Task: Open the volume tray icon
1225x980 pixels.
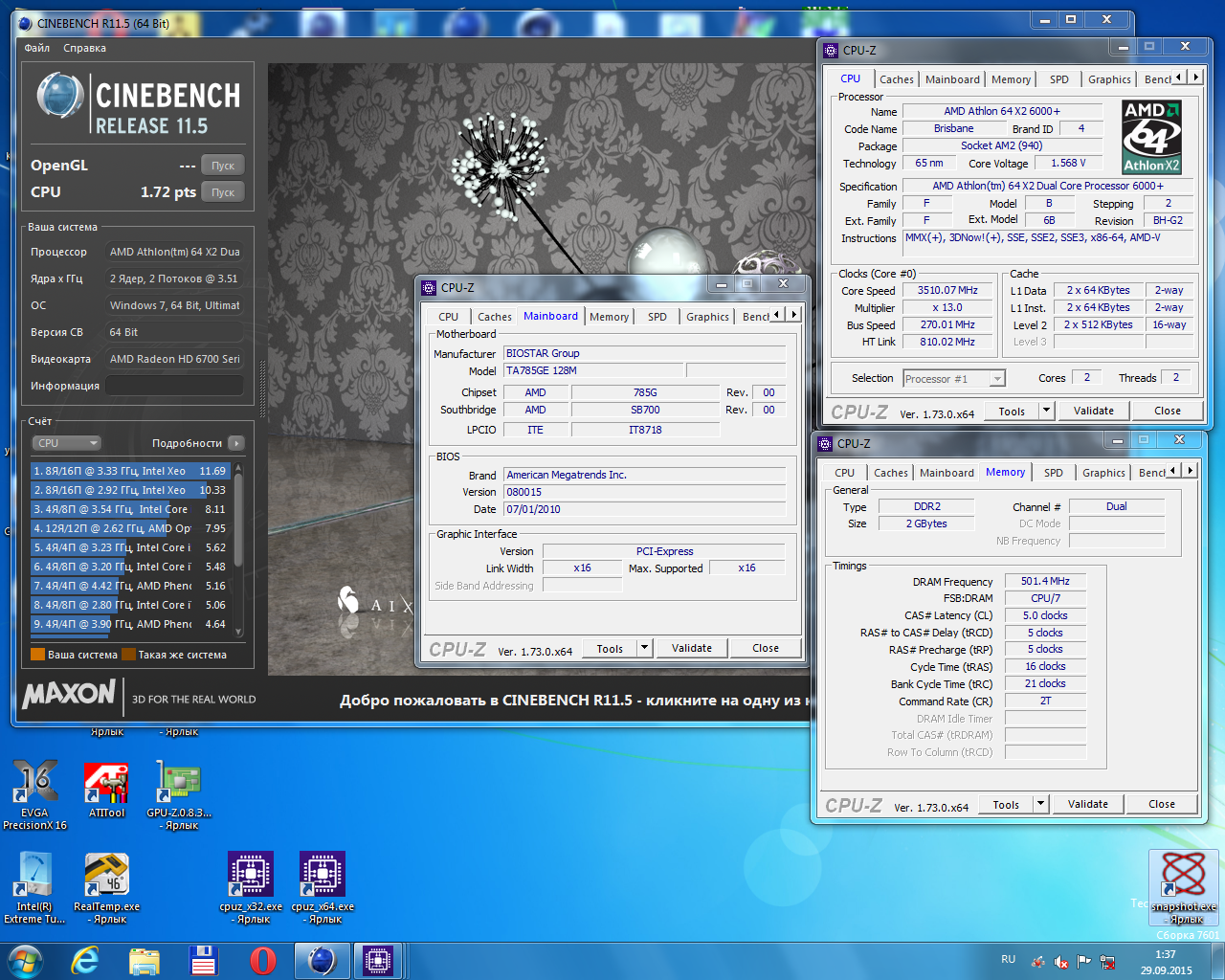Action: (1060, 962)
